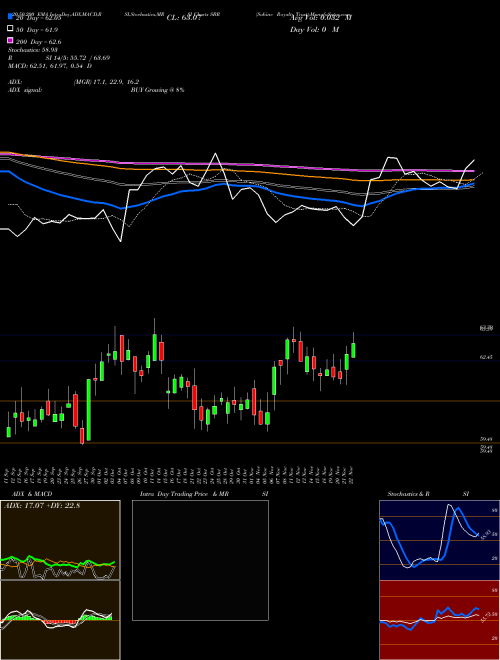Click the '22 Nov' last date label
The image size is (500, 660).
click(x=350, y=475)
